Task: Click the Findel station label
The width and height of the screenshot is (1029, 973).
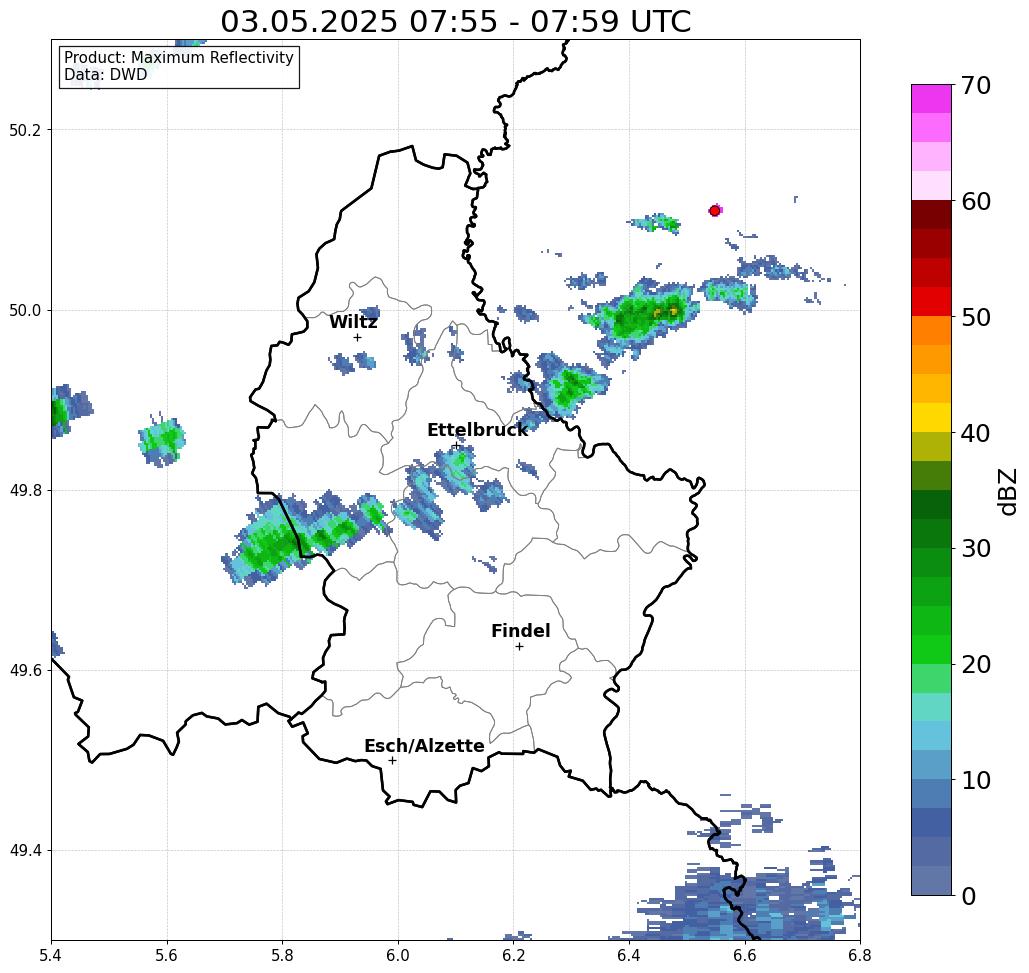Action: (520, 631)
